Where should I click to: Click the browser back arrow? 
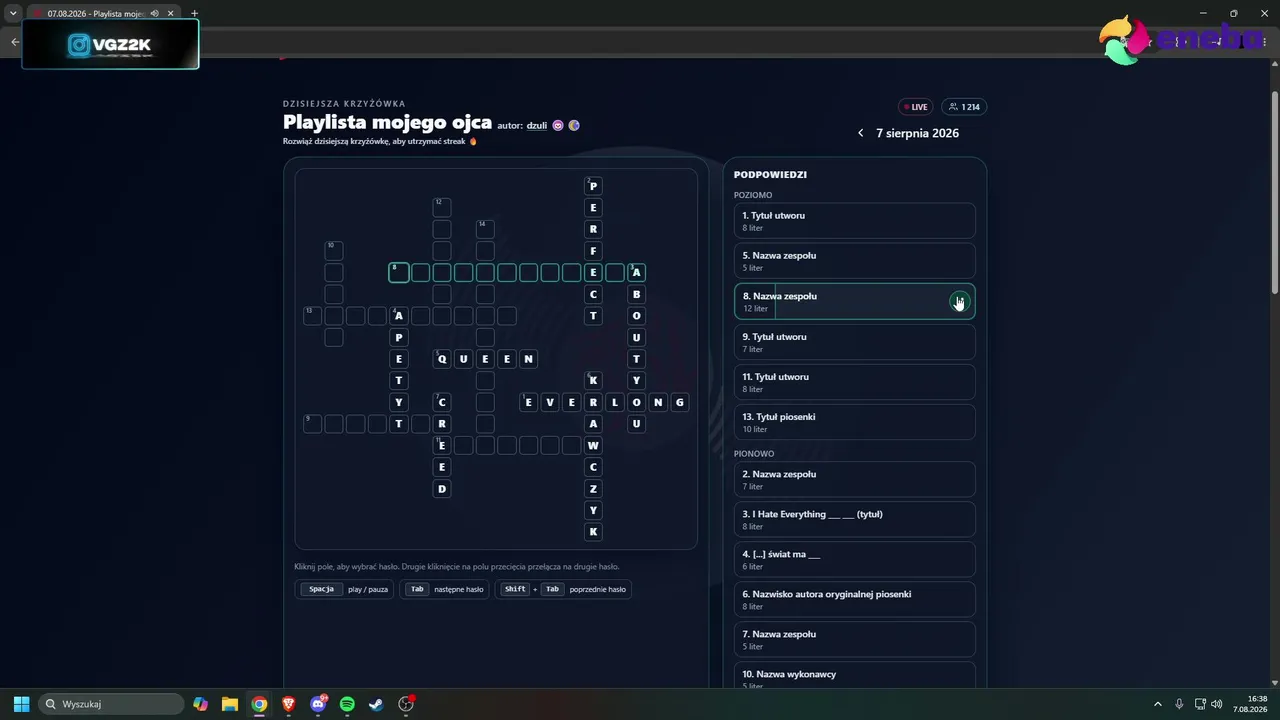point(14,41)
